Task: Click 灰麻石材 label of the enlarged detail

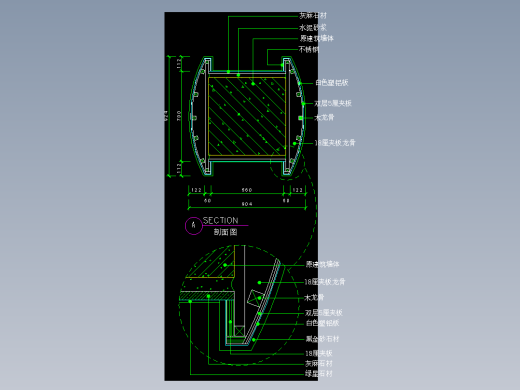Action: (x=319, y=363)
